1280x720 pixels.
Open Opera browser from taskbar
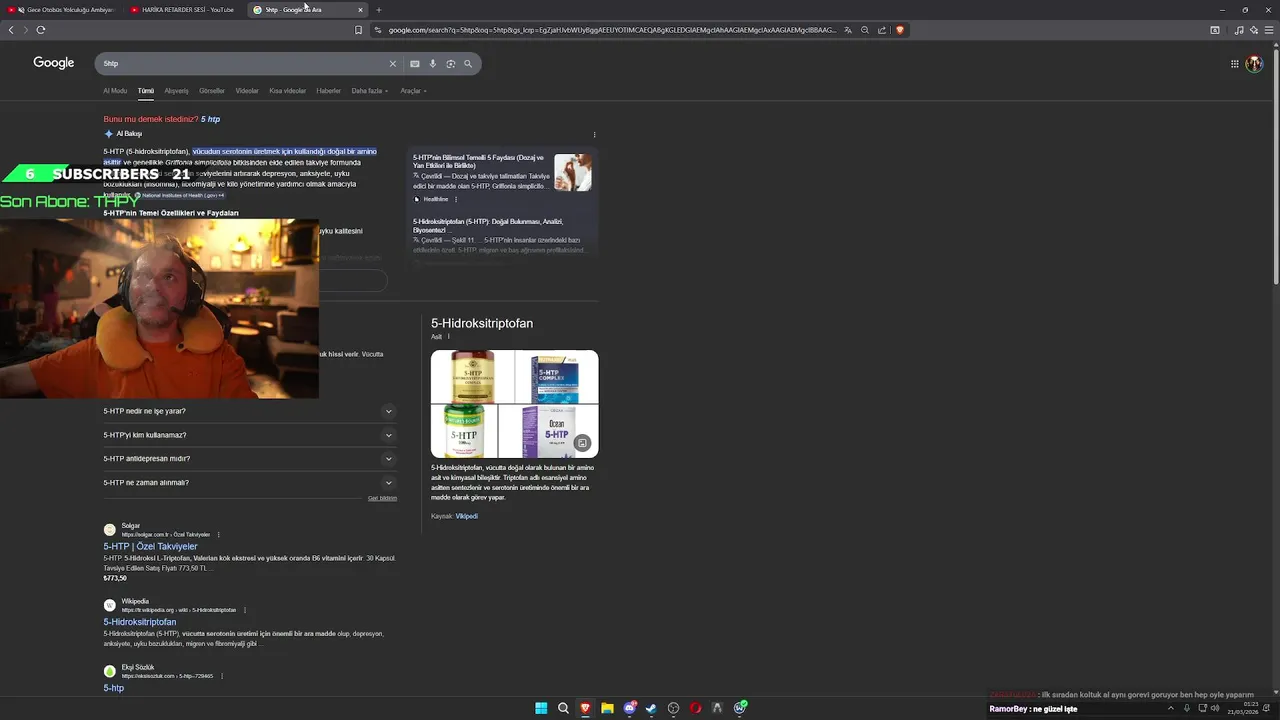pyautogui.click(x=695, y=708)
